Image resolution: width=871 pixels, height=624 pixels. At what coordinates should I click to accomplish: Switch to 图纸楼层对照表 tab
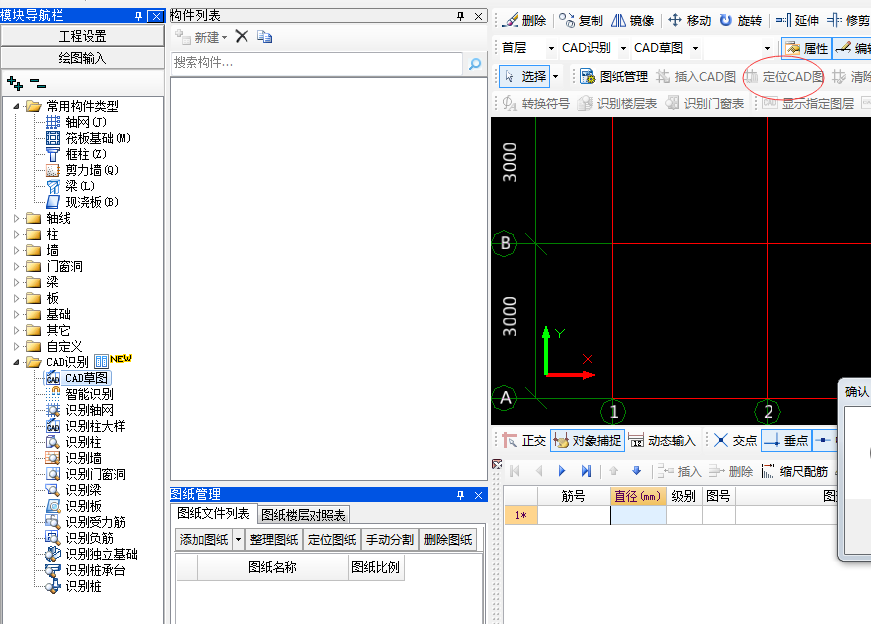303,515
